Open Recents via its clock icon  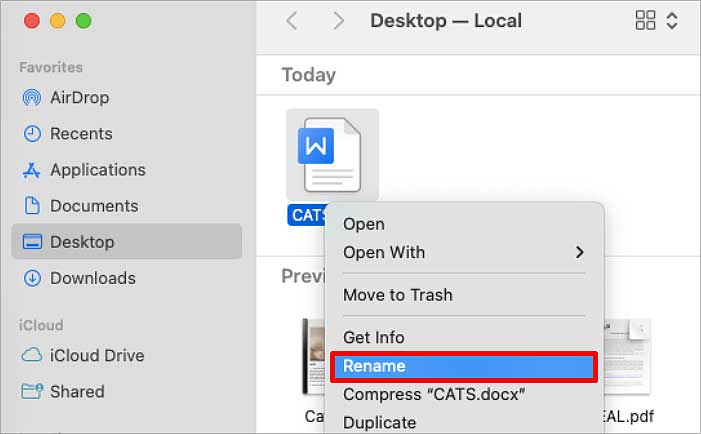(x=32, y=134)
